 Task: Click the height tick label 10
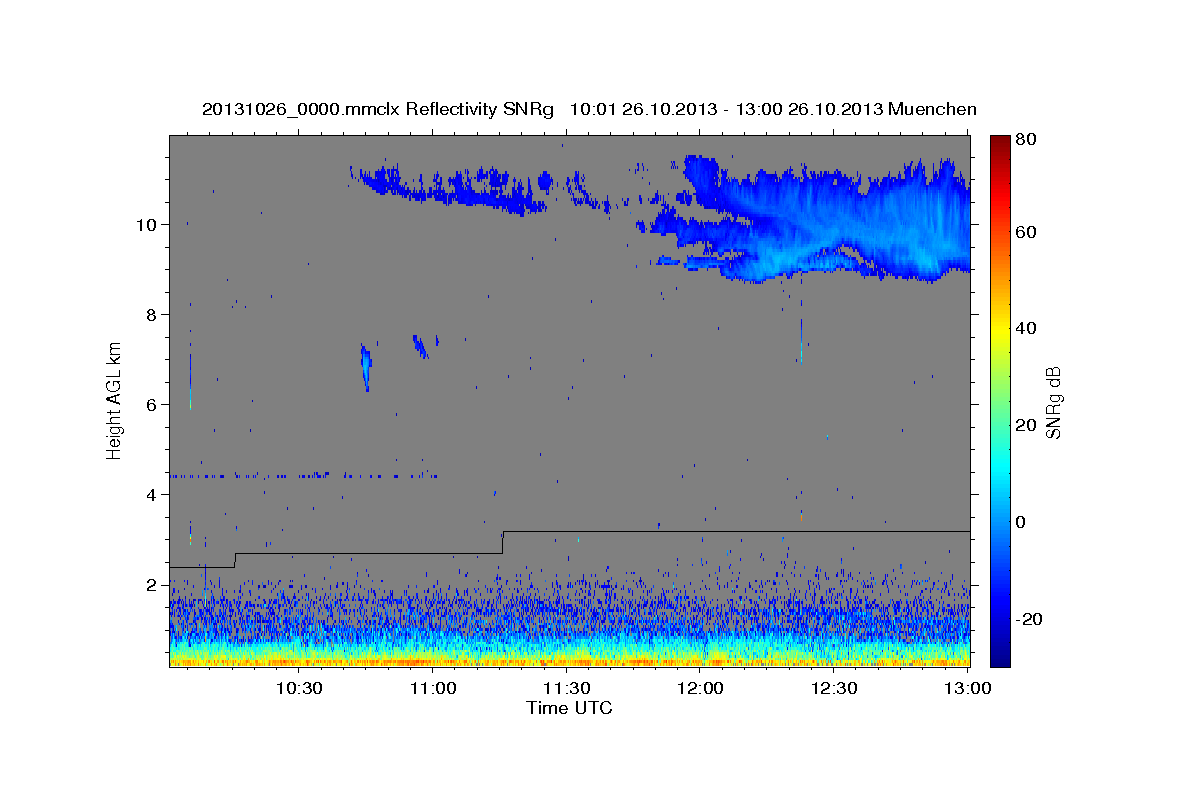coord(148,224)
